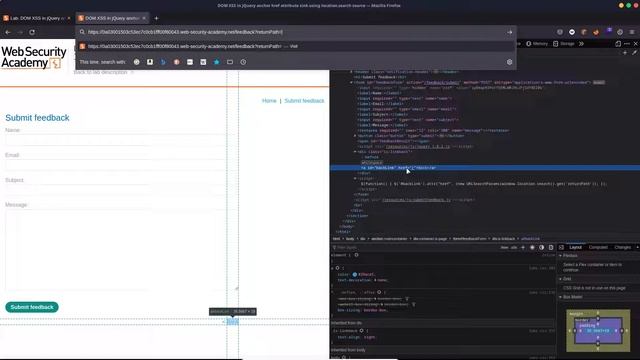Toggle print media simulation icon

[x=551, y=247]
